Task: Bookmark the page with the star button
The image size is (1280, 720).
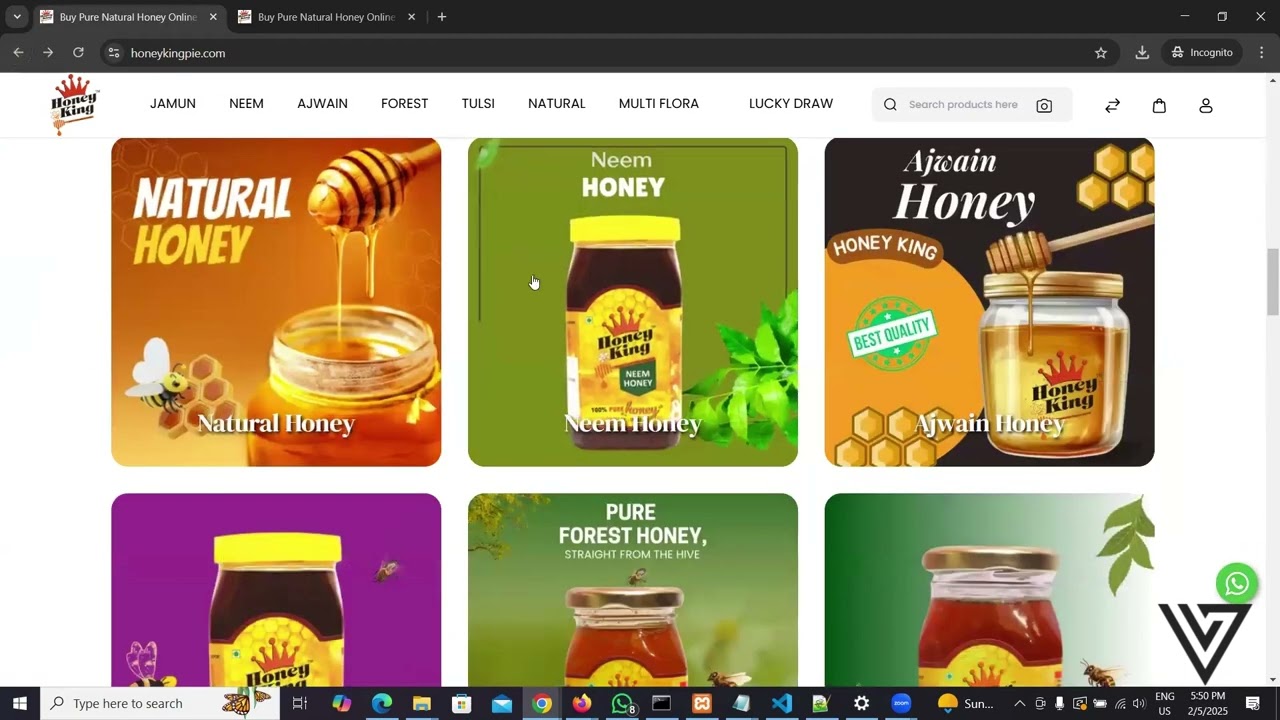Action: (1099, 53)
